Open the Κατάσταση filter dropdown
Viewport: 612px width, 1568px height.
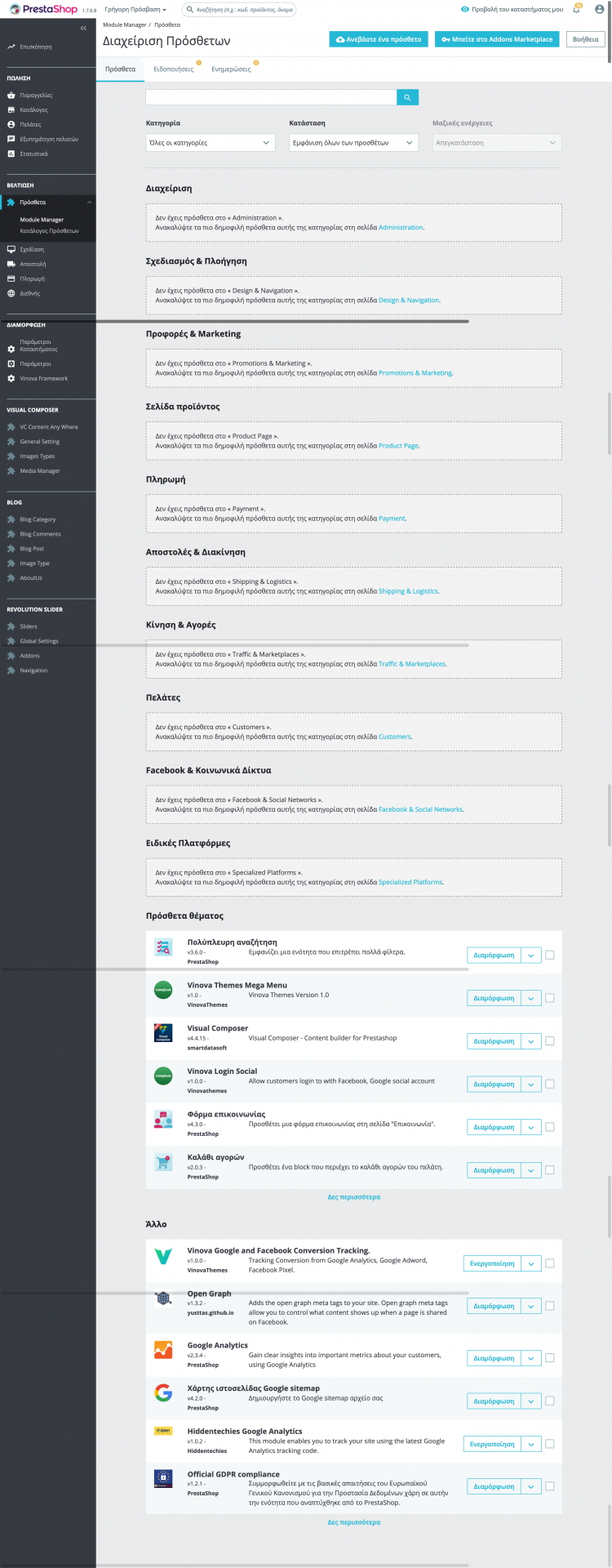pyautogui.click(x=353, y=143)
